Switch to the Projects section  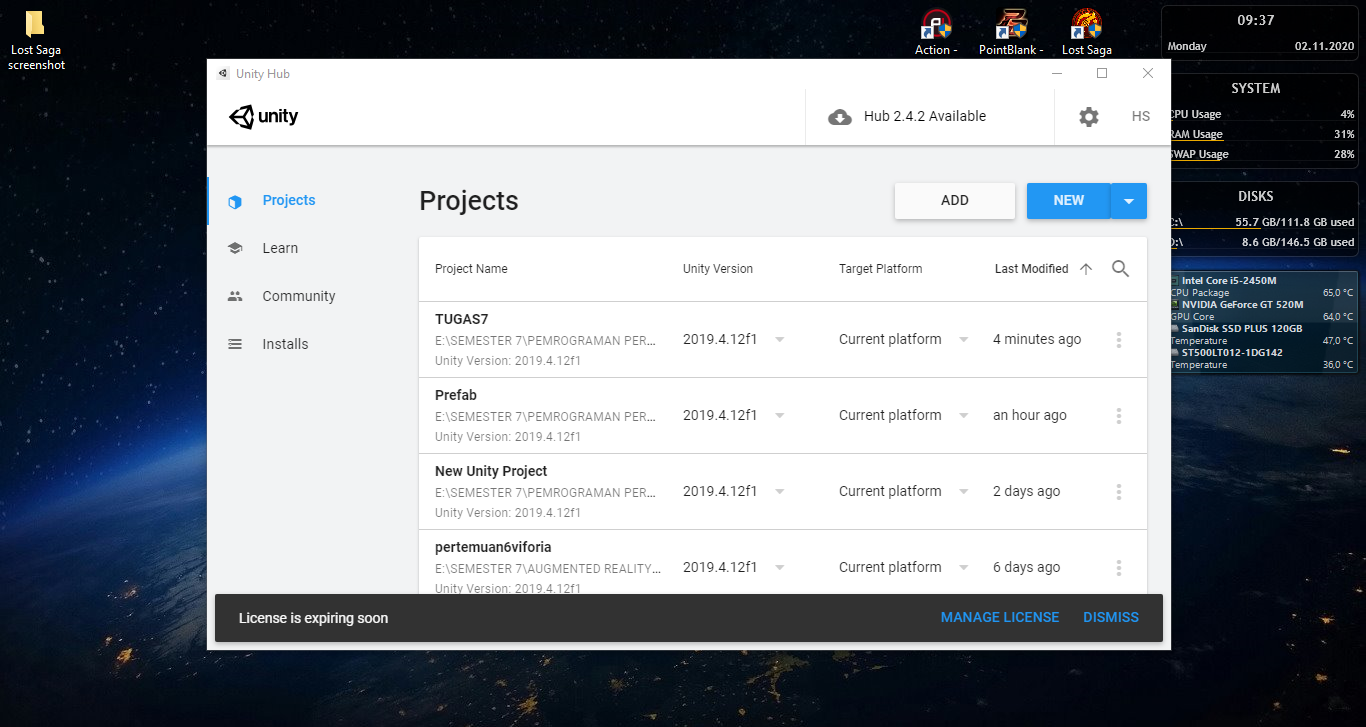coord(289,200)
